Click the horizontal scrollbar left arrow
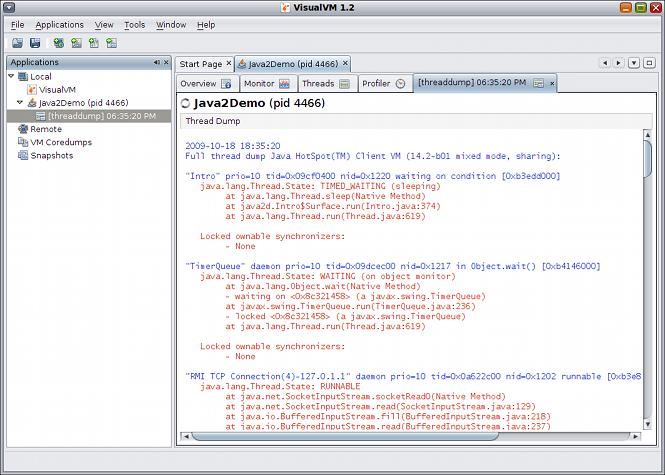 pyautogui.click(x=186, y=436)
